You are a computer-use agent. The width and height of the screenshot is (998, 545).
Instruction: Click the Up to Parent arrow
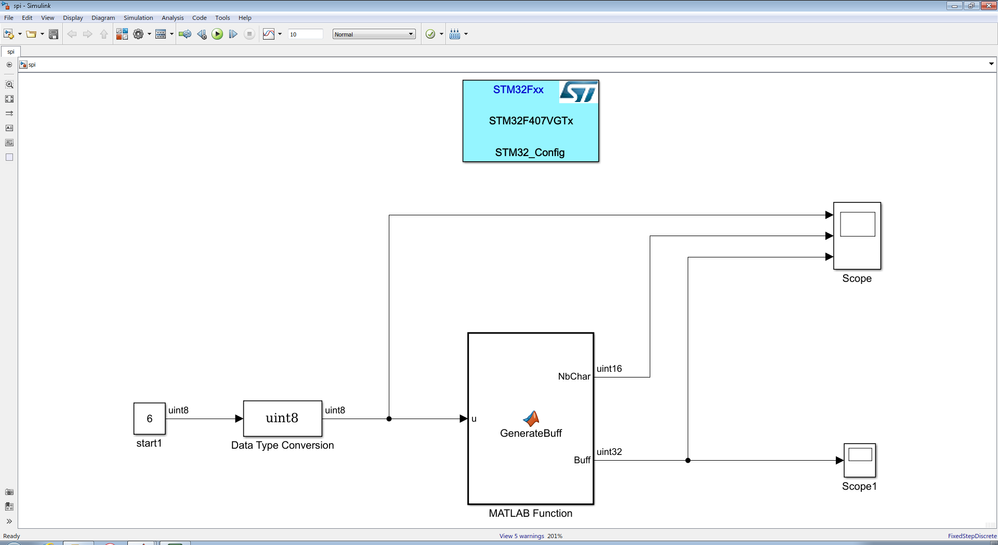(104, 34)
